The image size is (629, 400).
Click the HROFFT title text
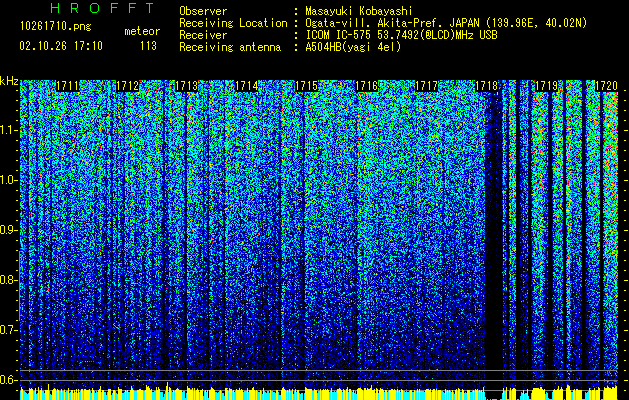coord(102,8)
